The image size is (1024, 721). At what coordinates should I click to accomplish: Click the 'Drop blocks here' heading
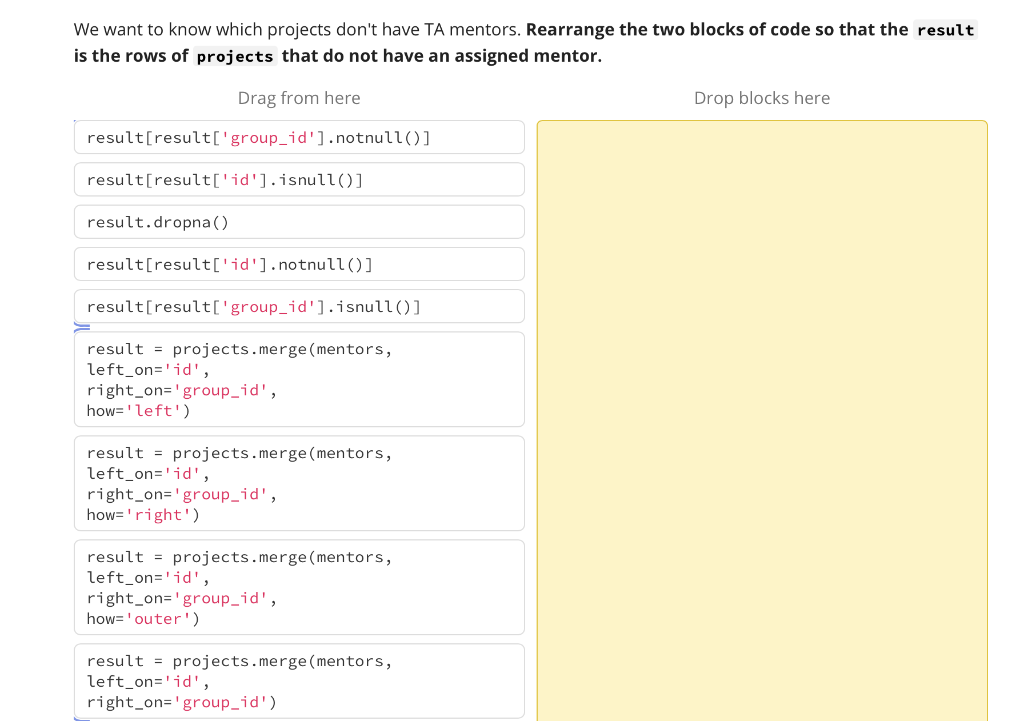tap(761, 97)
